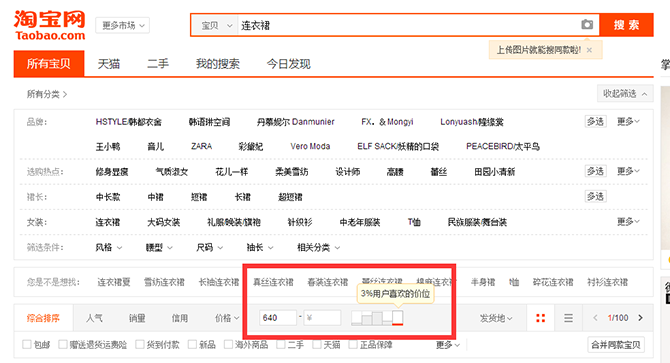
Task: Tick the 二手 filter checkbox
Action: [x=281, y=344]
